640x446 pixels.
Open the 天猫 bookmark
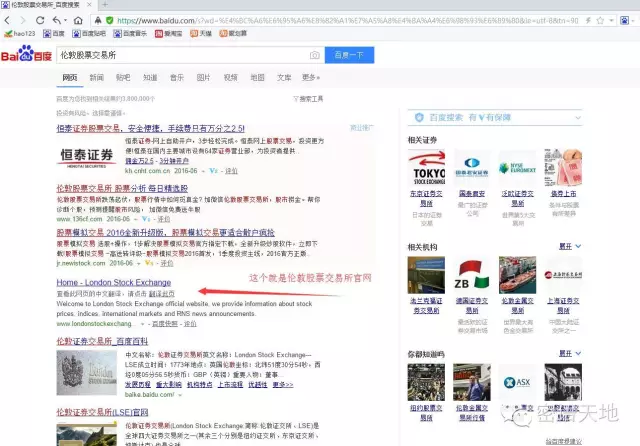201,33
